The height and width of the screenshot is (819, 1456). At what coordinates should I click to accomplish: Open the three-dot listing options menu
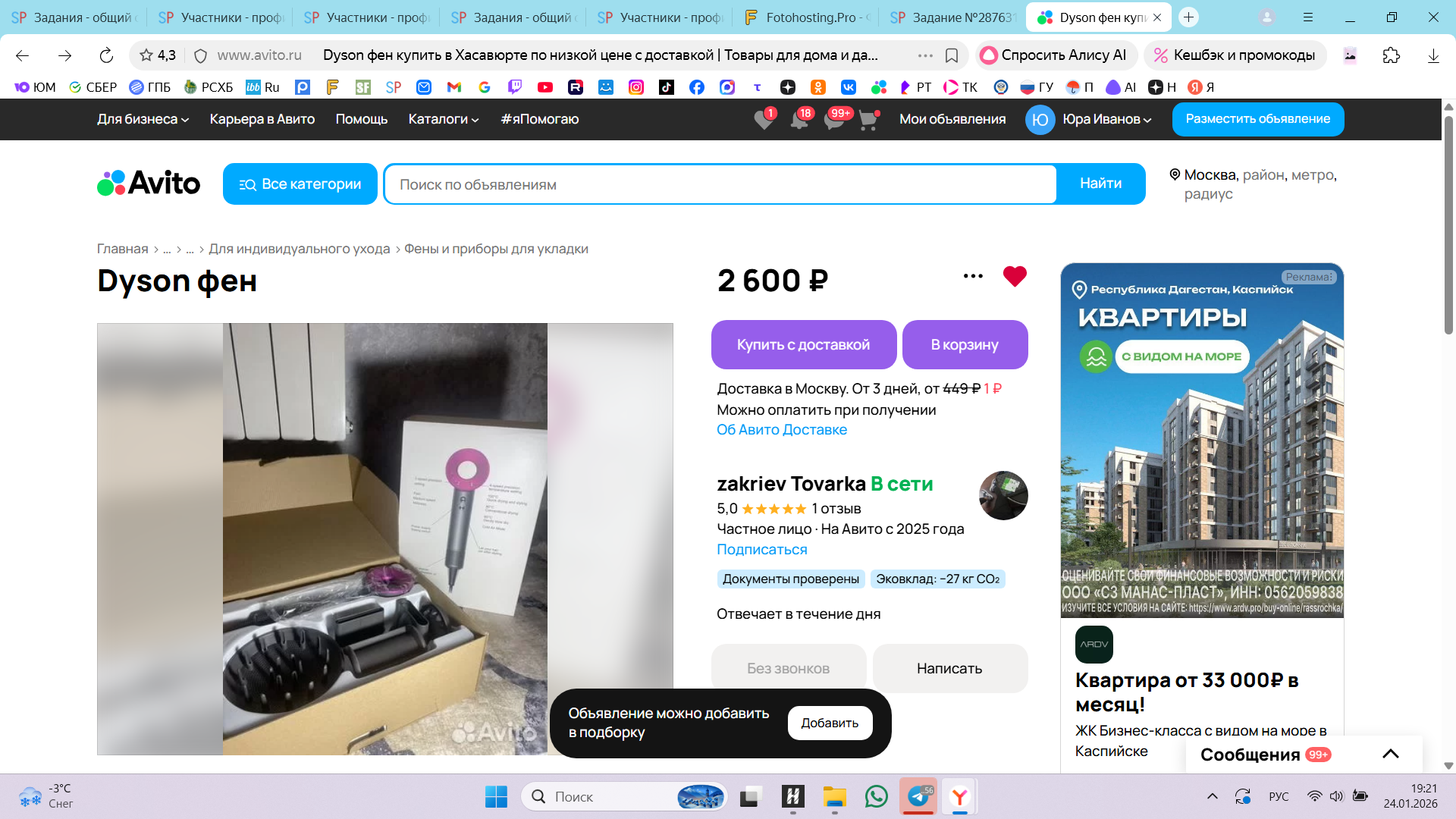973,276
